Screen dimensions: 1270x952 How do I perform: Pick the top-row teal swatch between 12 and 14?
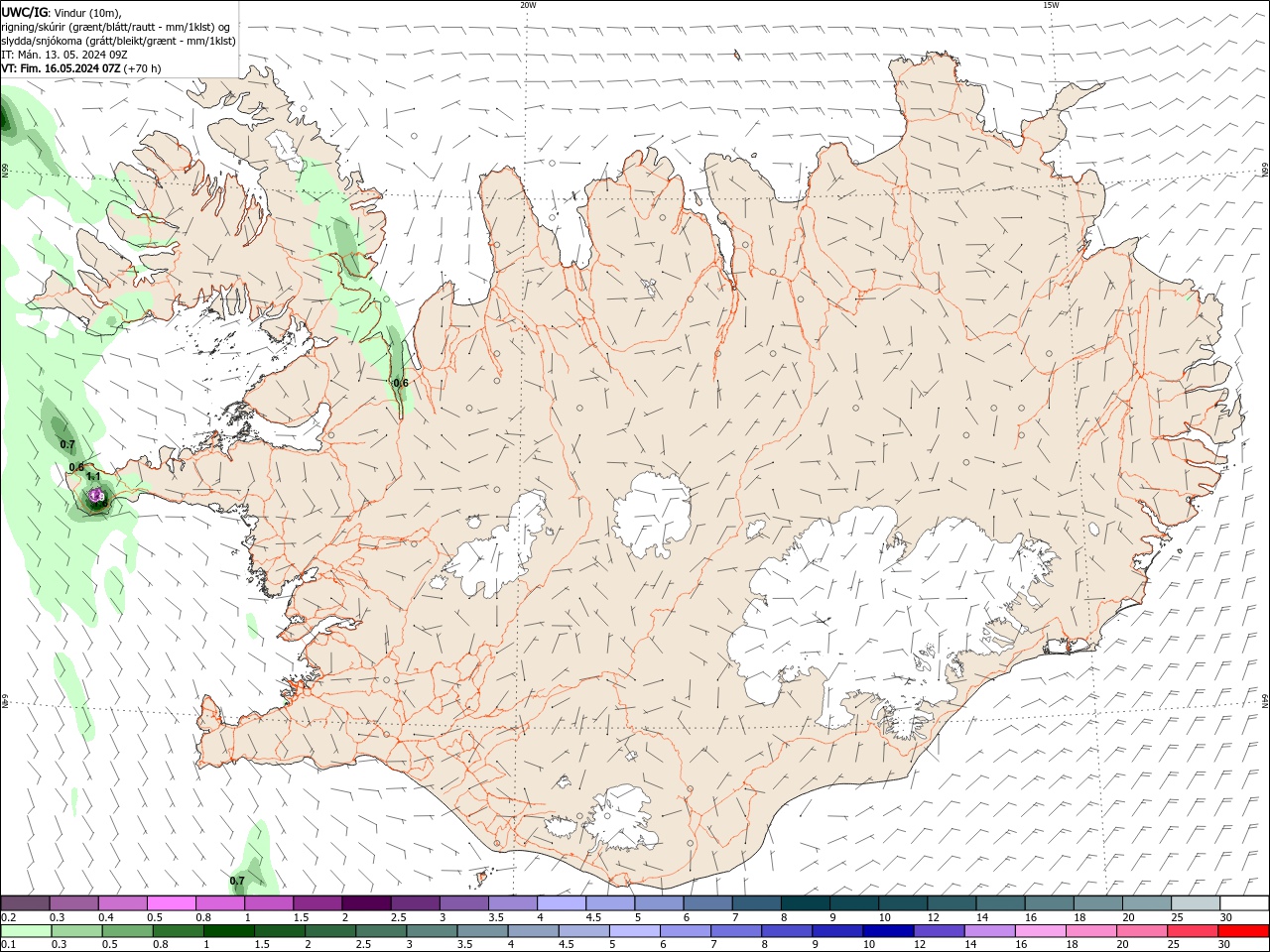click(x=952, y=903)
